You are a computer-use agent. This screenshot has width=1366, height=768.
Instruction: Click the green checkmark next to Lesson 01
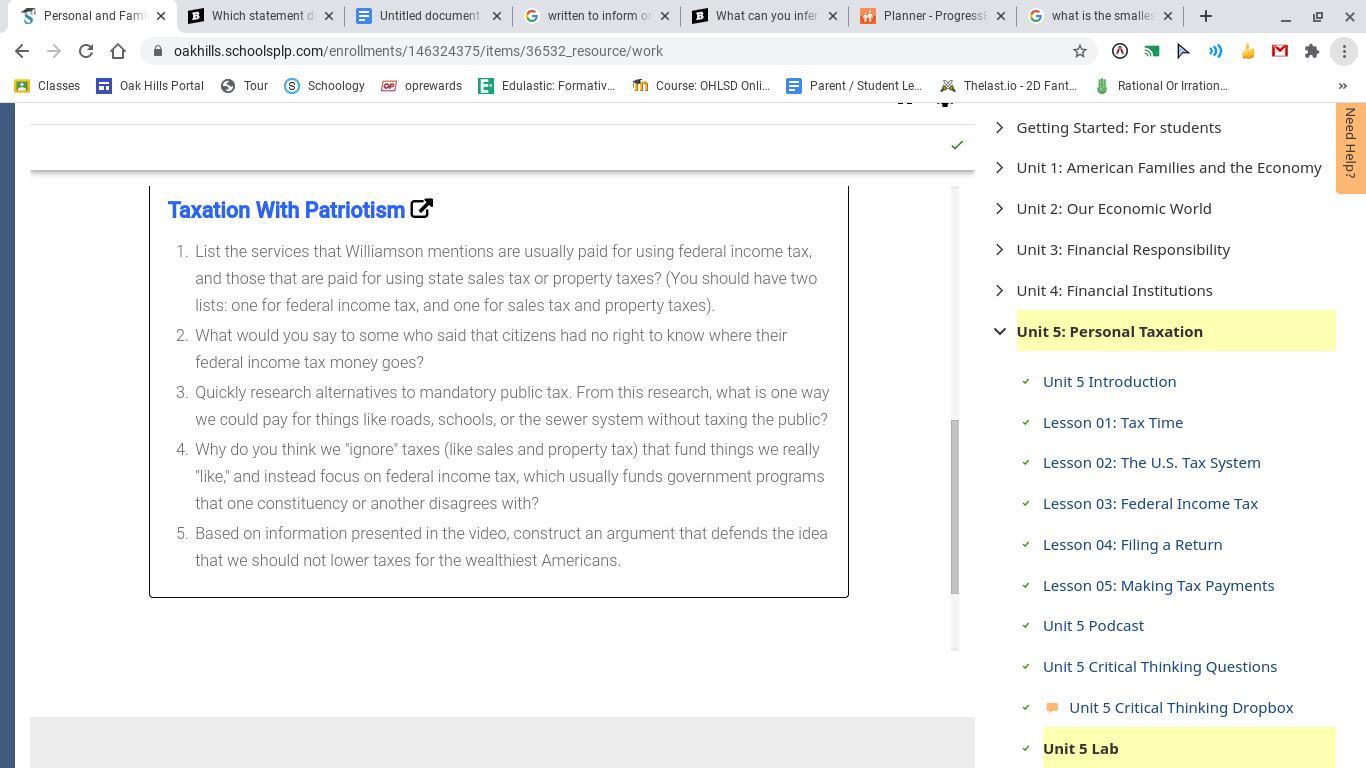(1026, 423)
